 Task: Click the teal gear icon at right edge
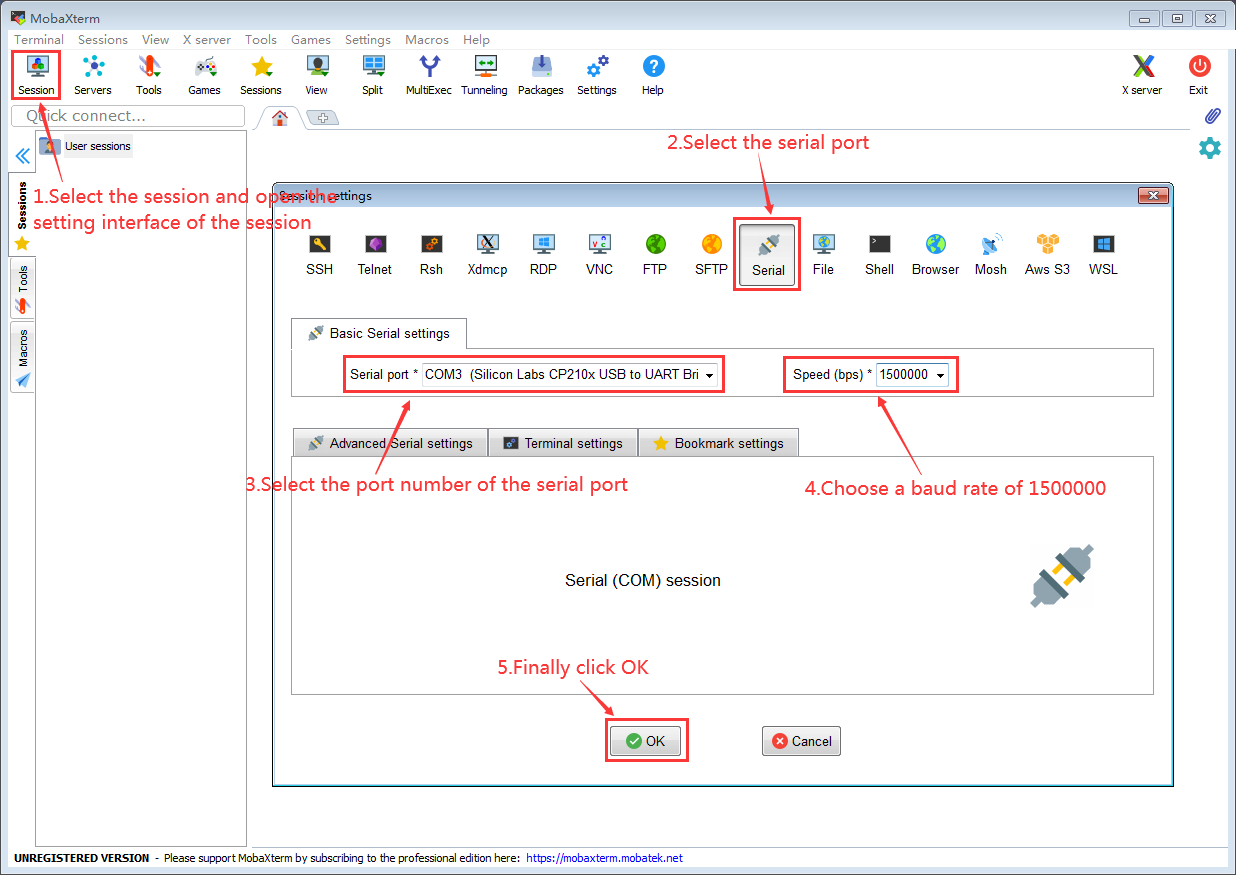click(x=1210, y=148)
